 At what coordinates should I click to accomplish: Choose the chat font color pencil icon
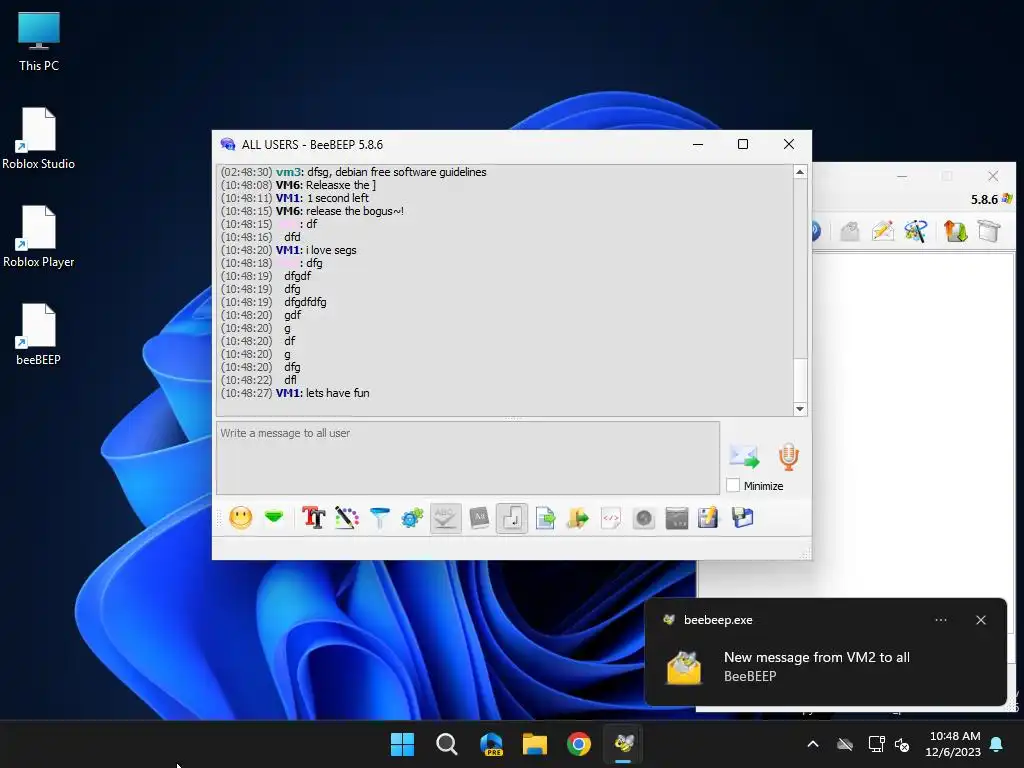pos(347,519)
